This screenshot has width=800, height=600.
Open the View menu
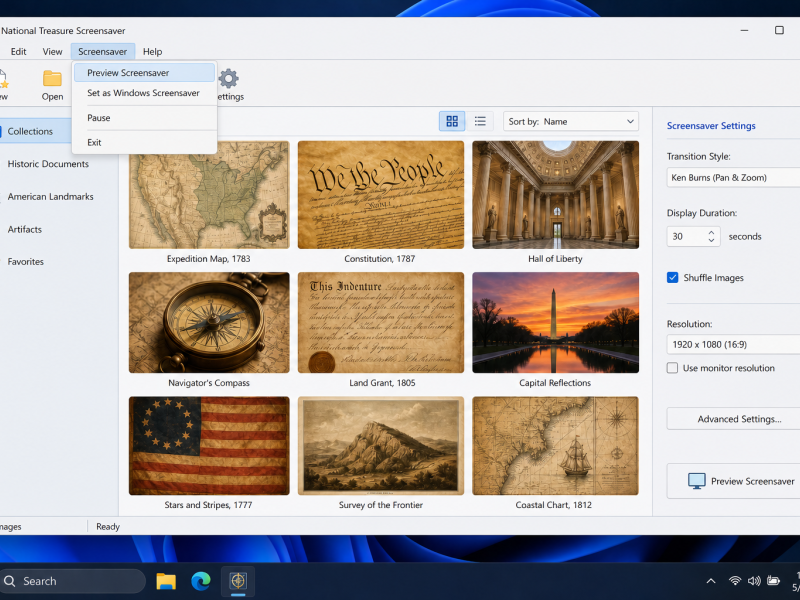52,52
